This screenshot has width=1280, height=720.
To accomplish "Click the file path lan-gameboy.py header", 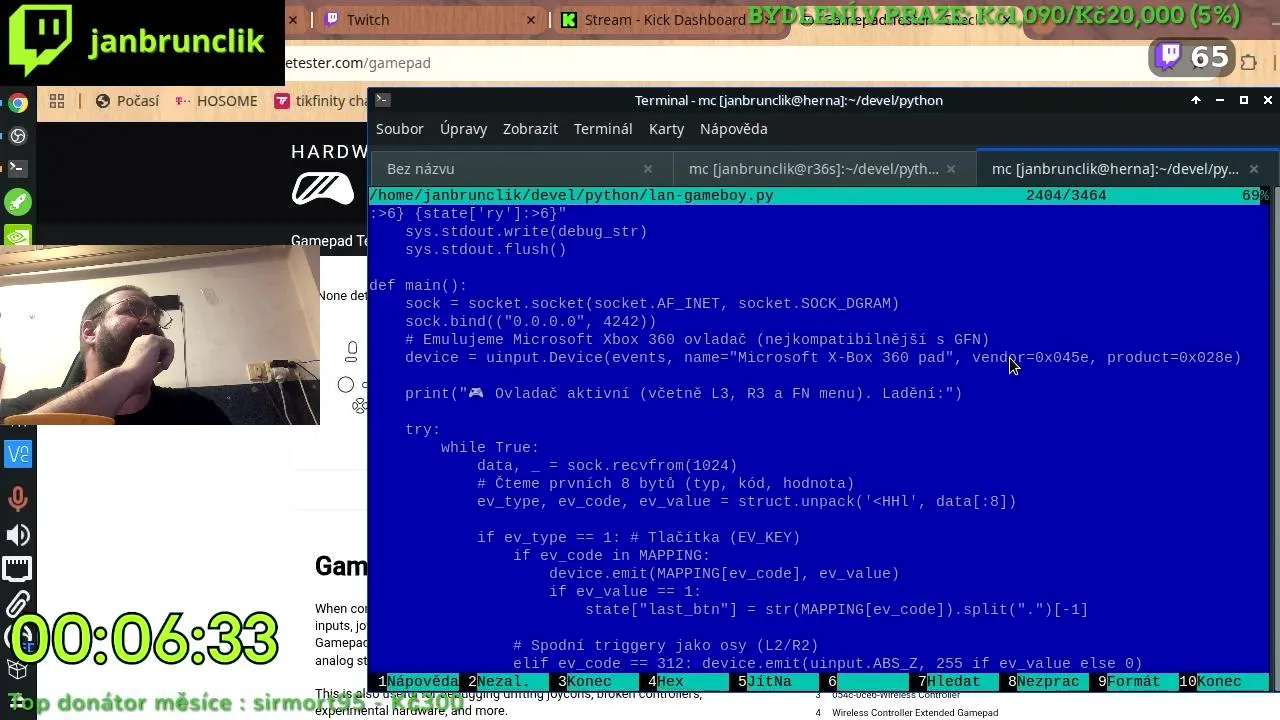I will point(571,195).
